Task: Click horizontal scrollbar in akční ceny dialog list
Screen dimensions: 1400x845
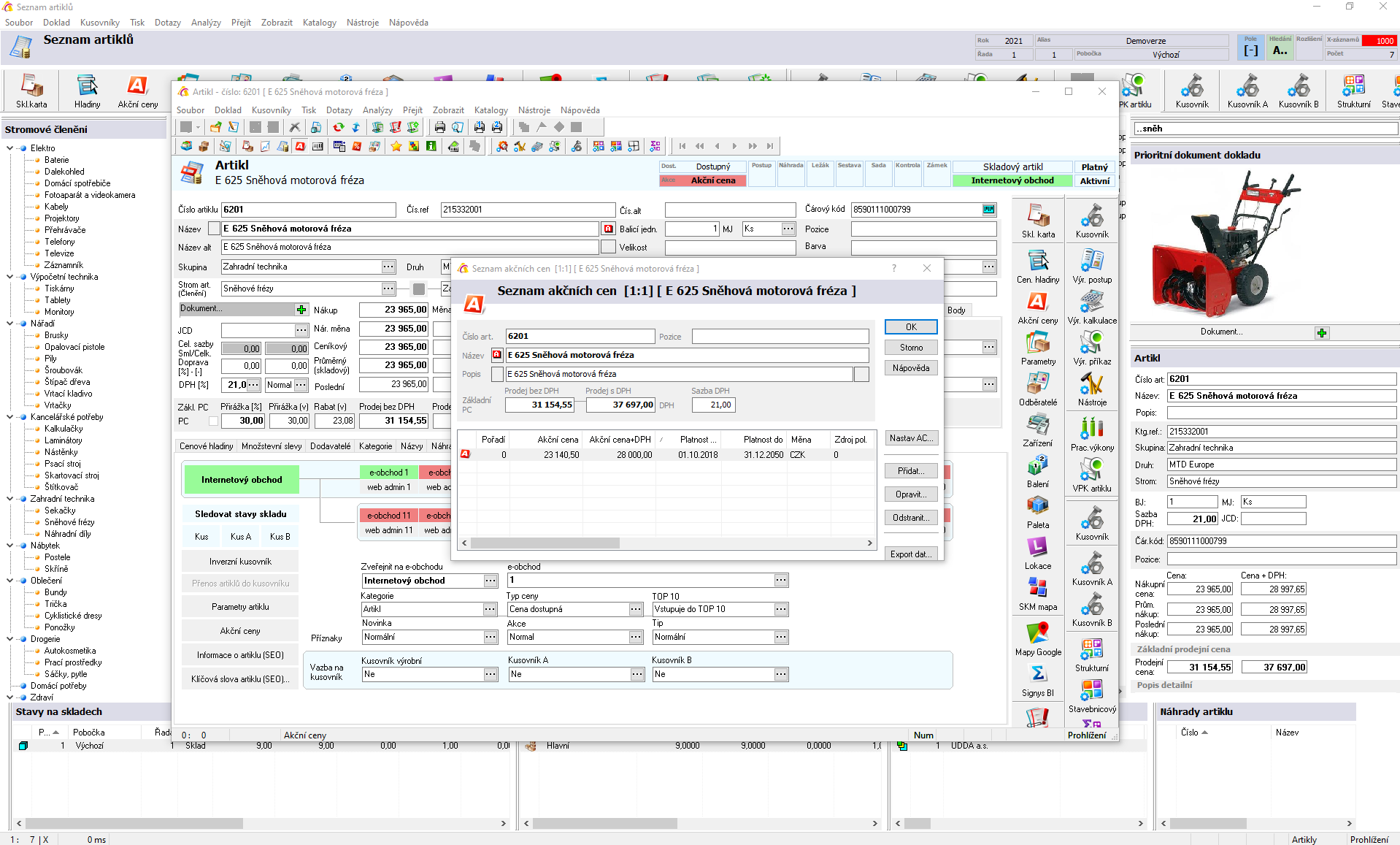Action: click(545, 543)
